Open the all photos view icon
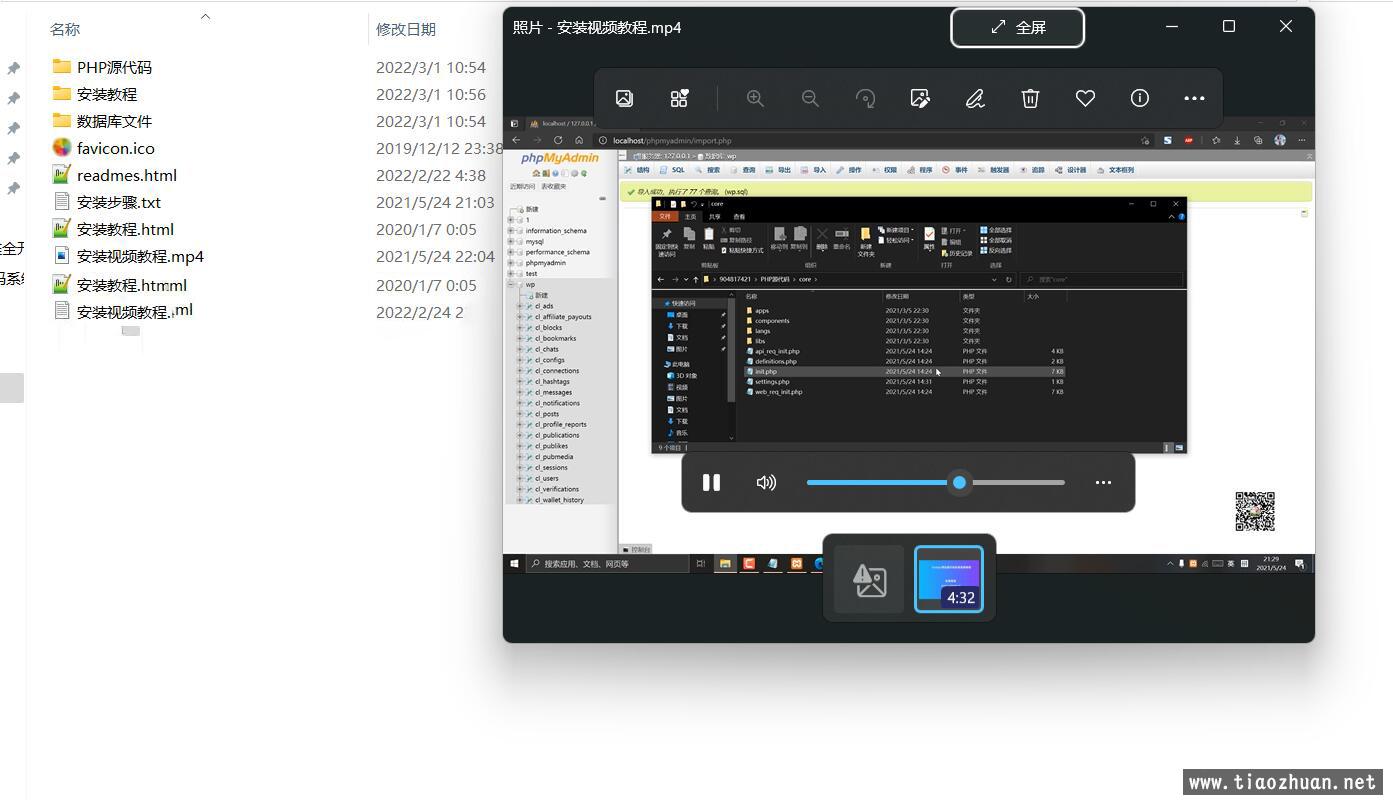 (x=624, y=98)
